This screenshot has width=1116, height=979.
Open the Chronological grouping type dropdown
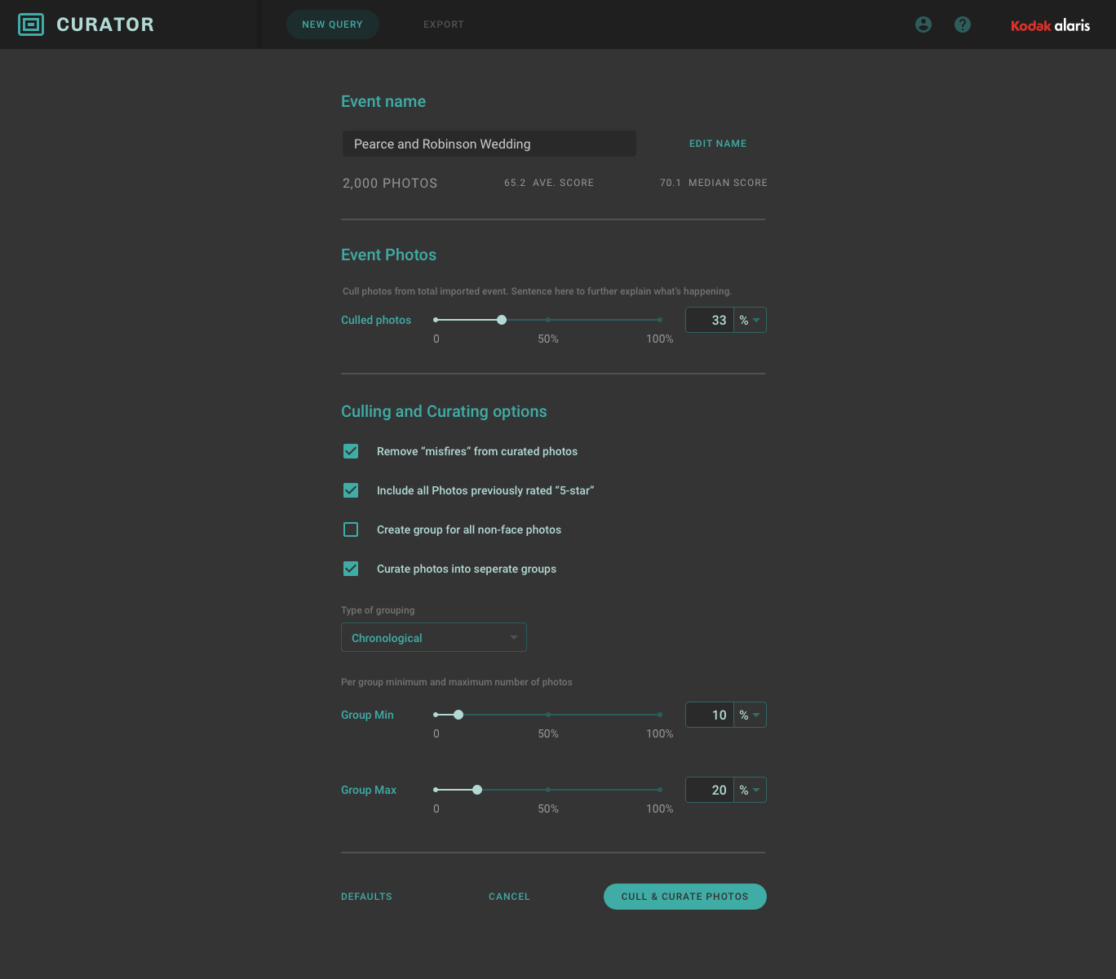433,638
